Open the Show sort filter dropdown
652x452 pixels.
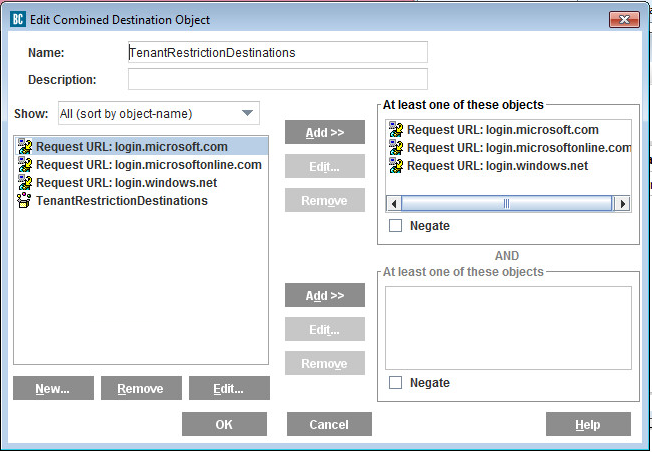point(159,113)
